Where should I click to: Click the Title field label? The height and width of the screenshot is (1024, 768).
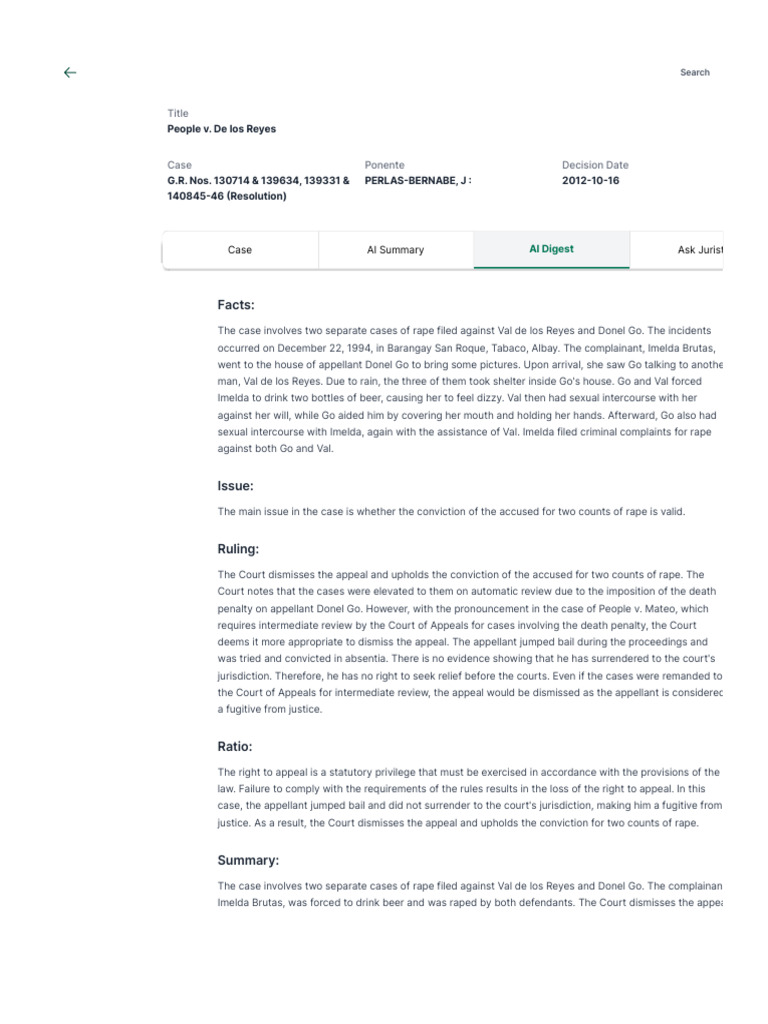click(178, 113)
